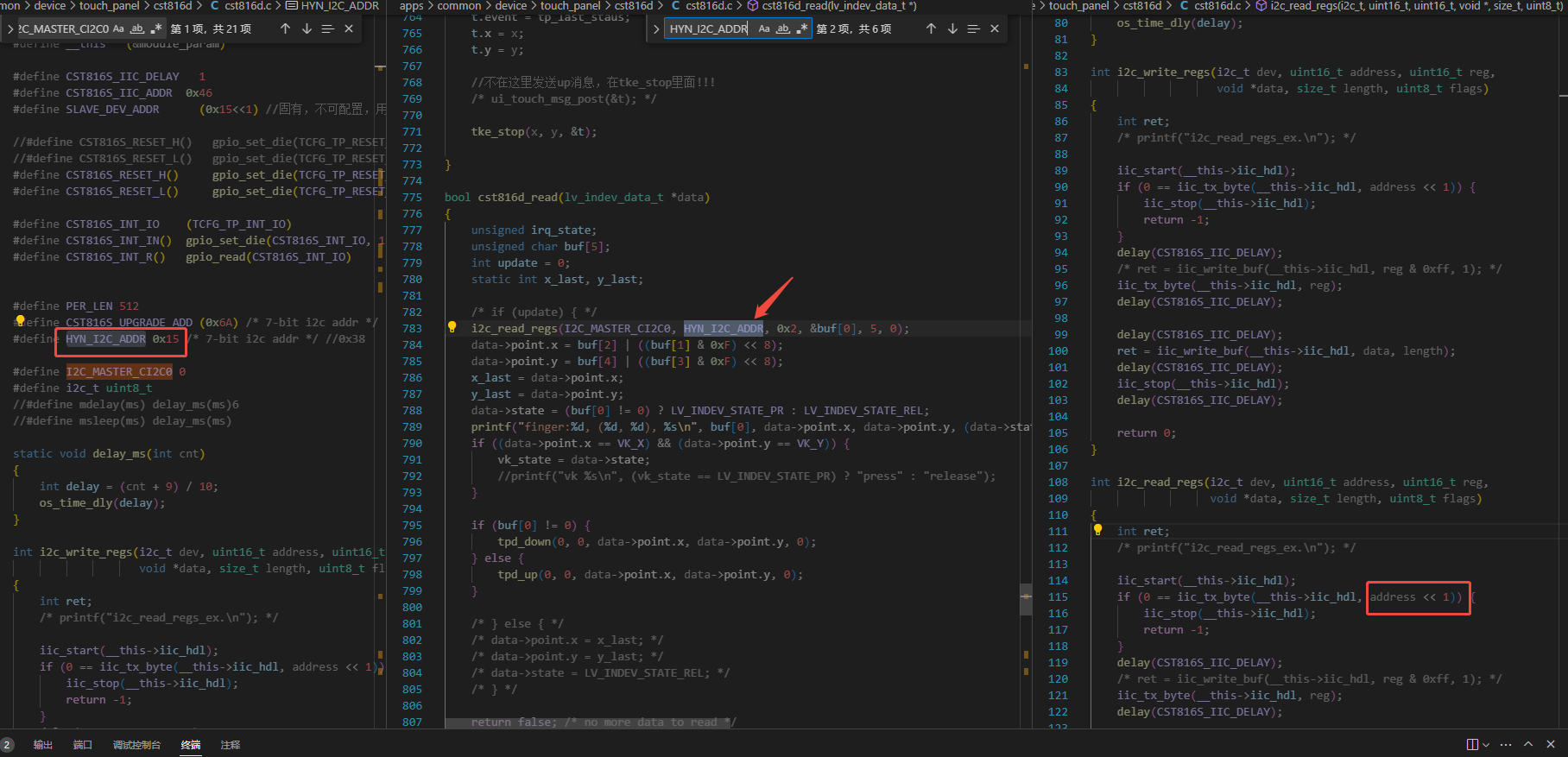Toggle regex for HYN_I2C_ADDR search
1568x757 pixels.
tap(802, 28)
